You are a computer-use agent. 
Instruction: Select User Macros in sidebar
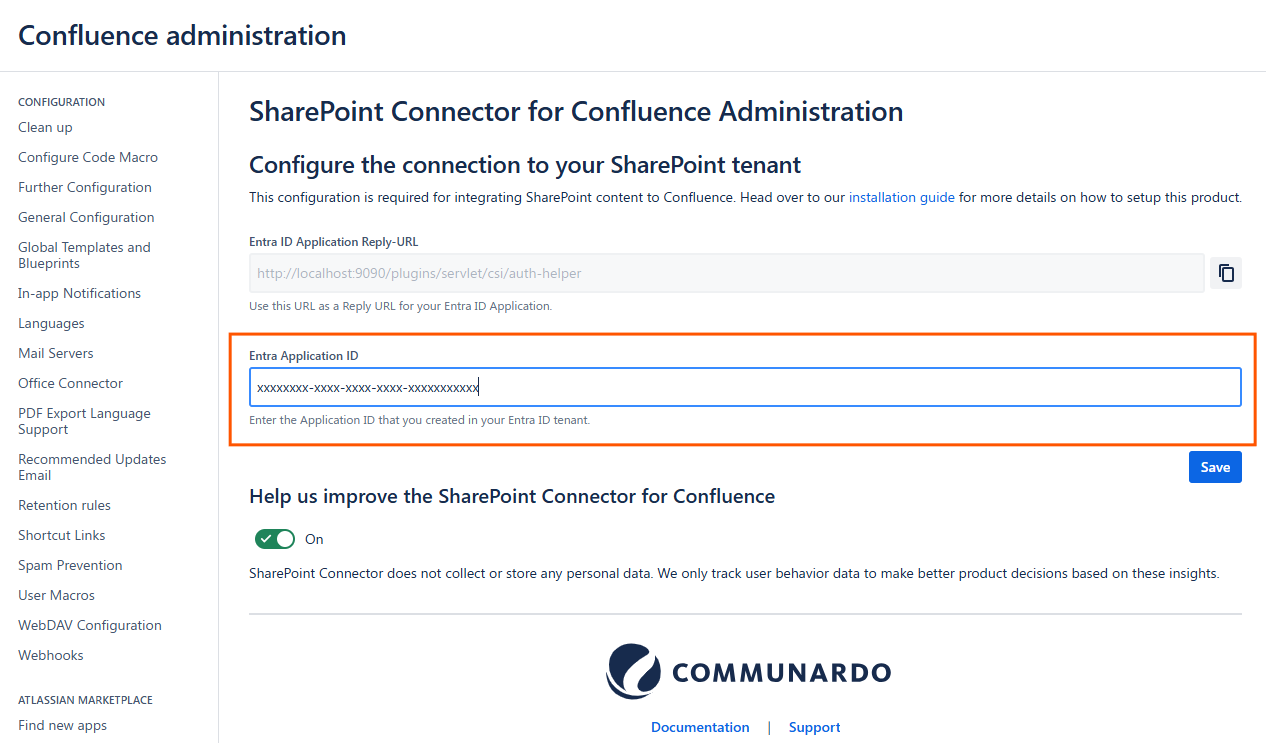point(56,595)
